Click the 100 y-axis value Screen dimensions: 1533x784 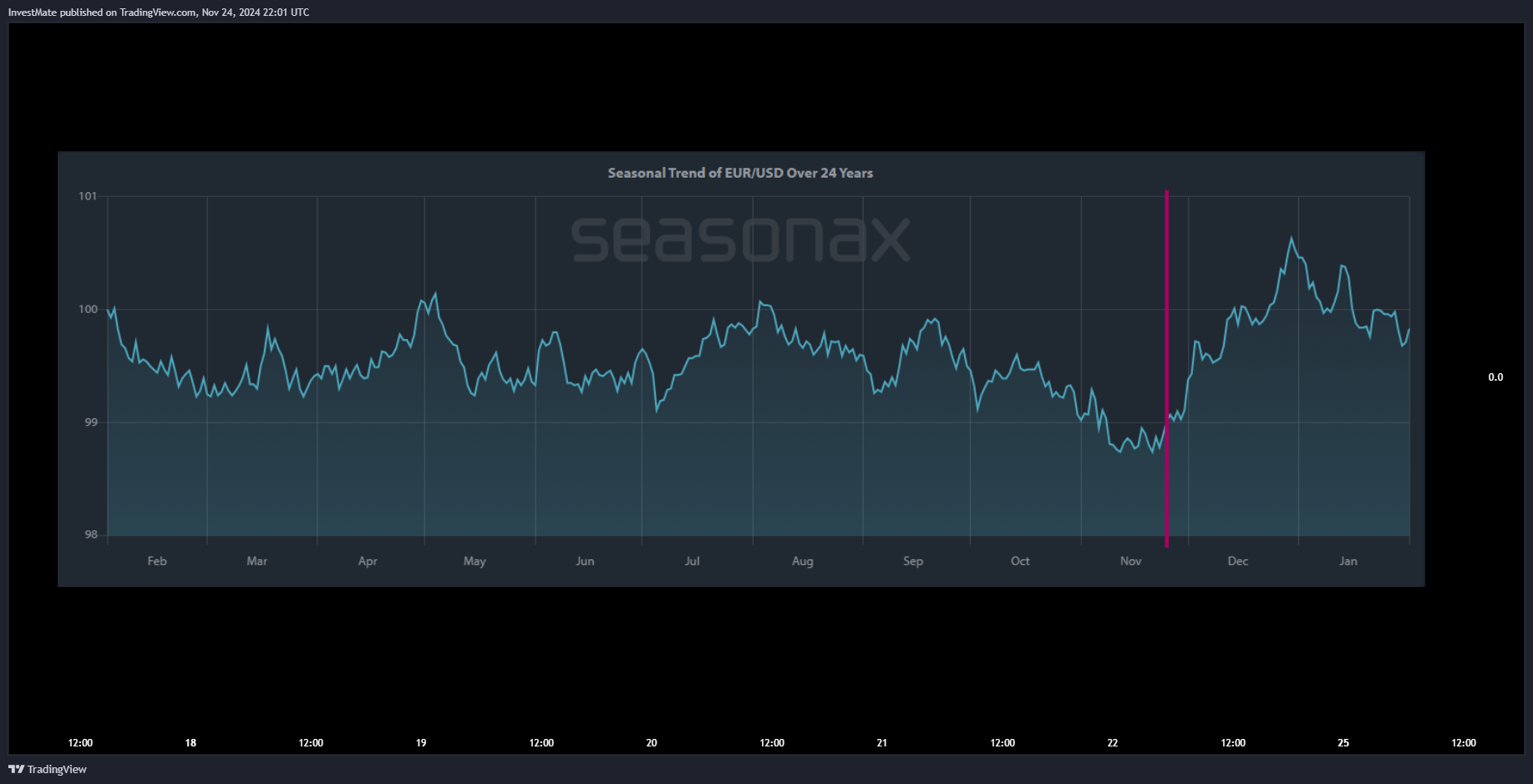(88, 309)
